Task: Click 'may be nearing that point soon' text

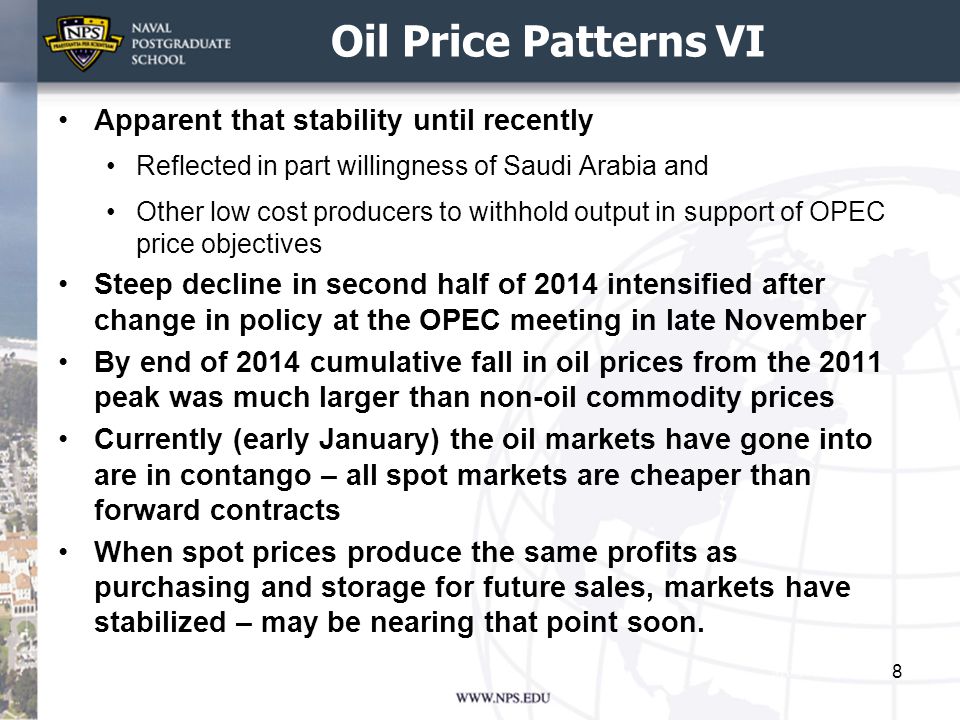Action: pos(482,623)
